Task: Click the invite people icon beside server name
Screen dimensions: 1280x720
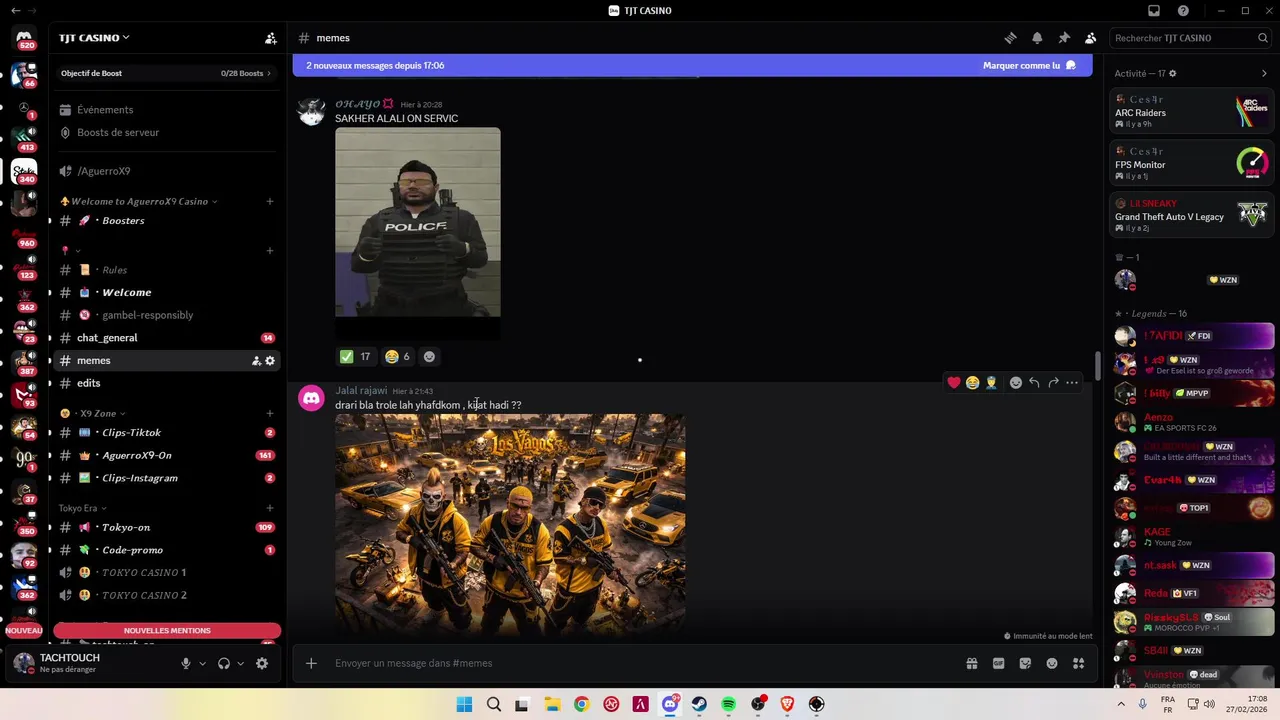Action: click(270, 38)
